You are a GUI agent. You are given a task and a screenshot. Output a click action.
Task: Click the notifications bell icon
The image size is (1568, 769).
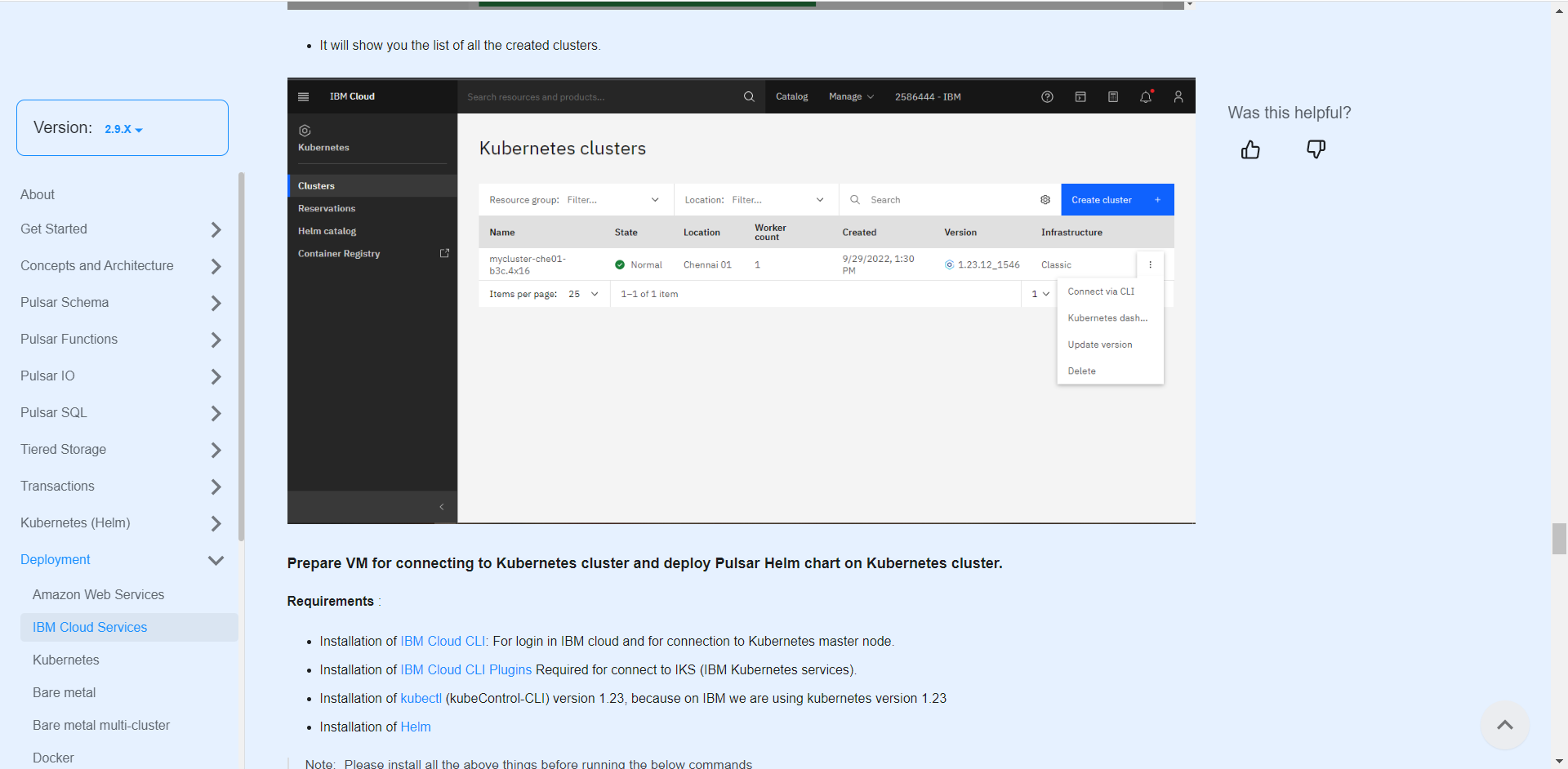[x=1146, y=96]
